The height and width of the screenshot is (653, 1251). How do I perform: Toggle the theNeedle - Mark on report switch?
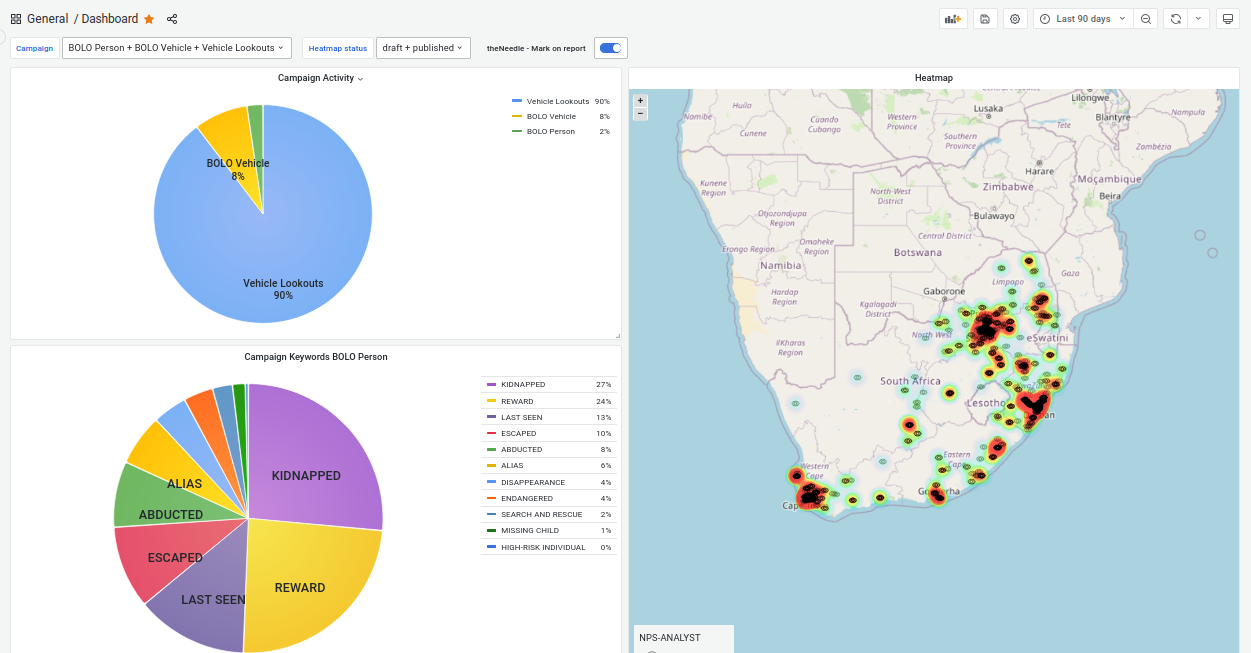[x=610, y=47]
